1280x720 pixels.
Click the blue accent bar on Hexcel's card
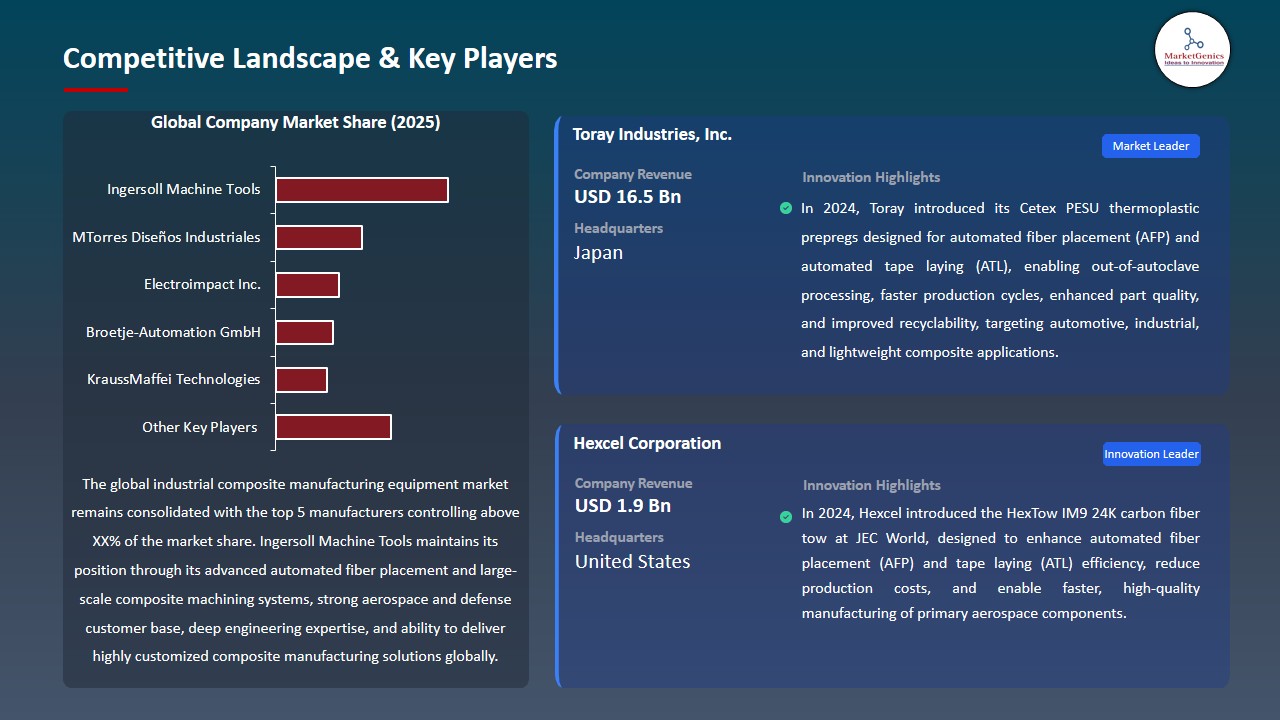point(557,555)
